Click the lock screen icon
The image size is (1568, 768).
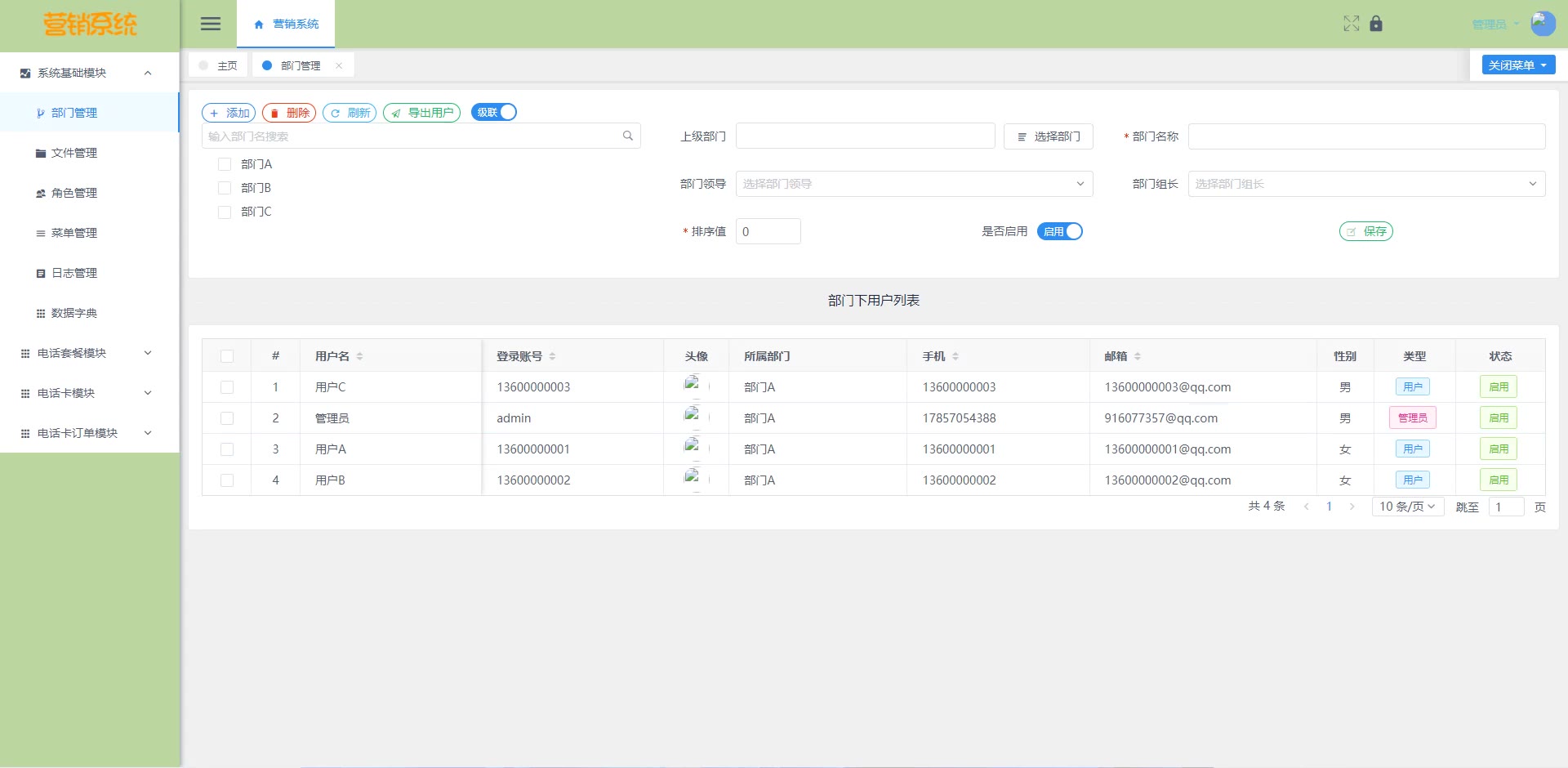(1376, 24)
